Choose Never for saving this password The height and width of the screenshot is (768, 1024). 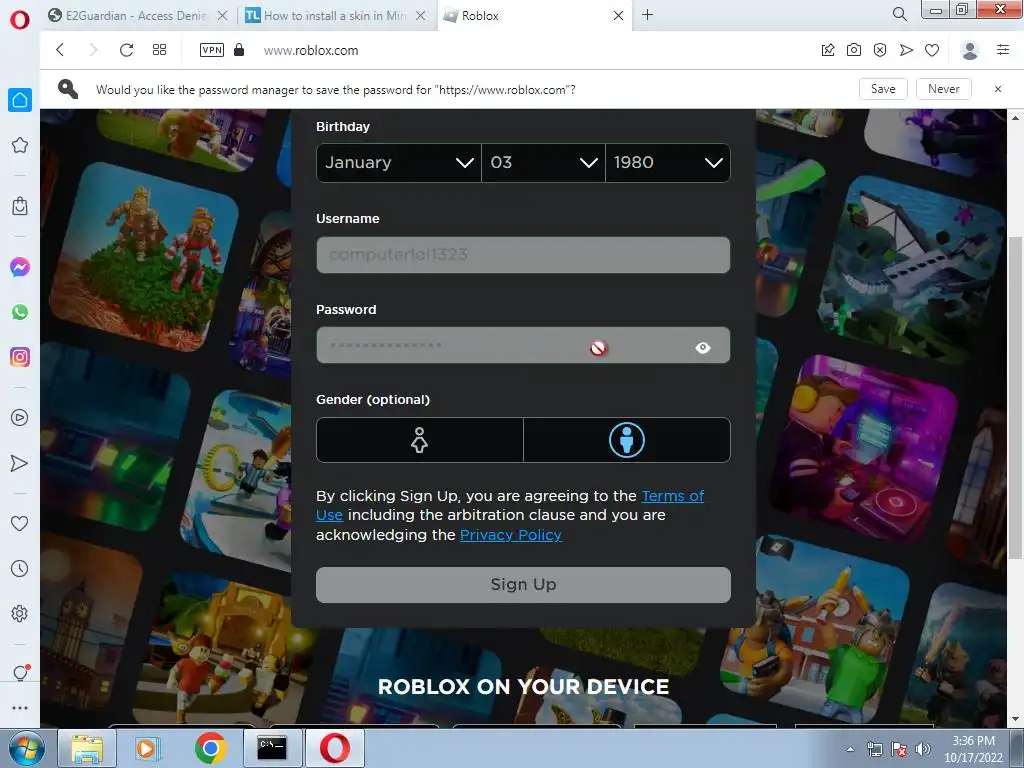pos(944,89)
